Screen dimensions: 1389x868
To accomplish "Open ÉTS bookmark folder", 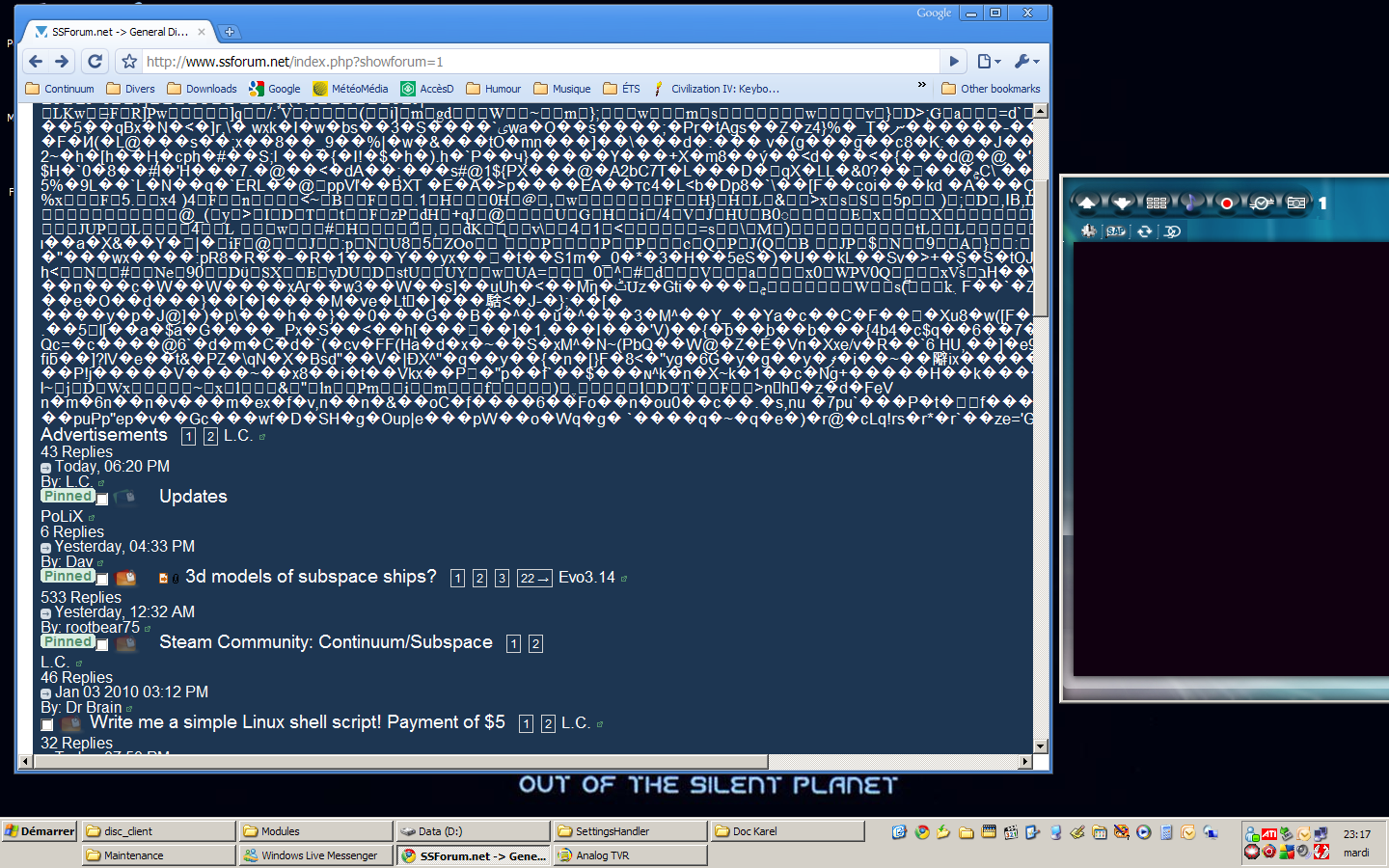I will pos(621,89).
